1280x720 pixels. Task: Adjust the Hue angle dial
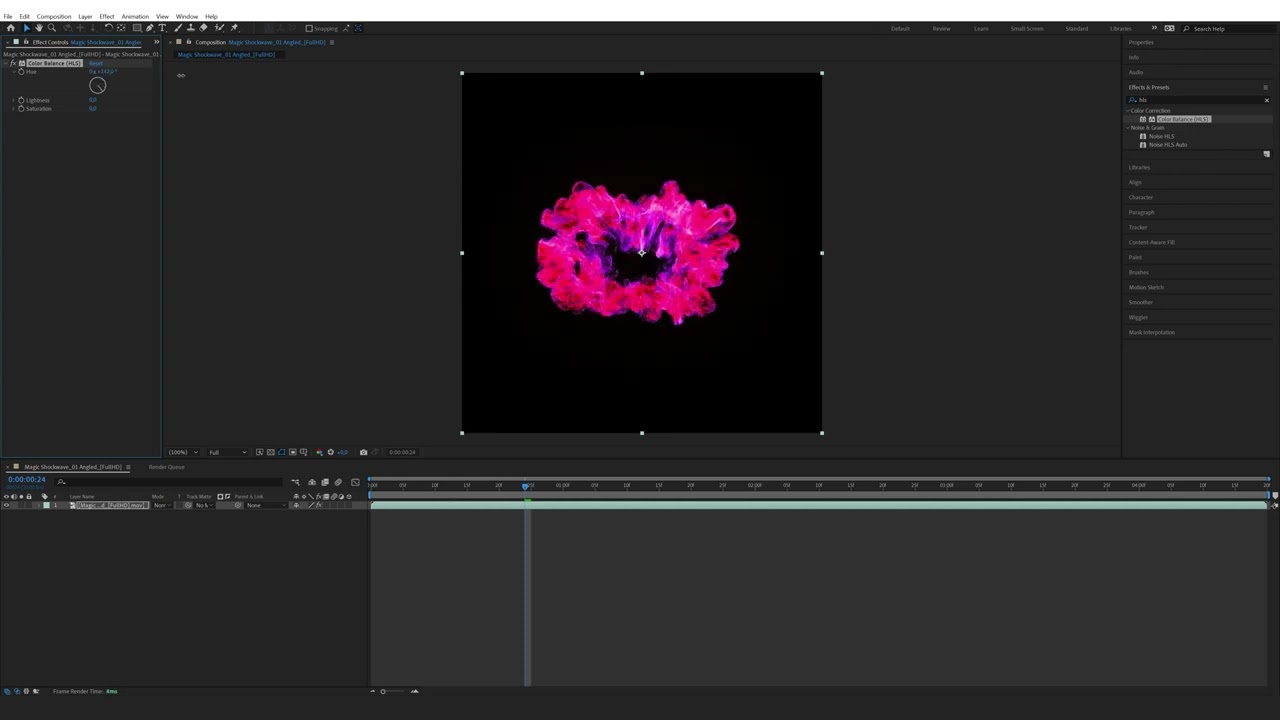98,85
